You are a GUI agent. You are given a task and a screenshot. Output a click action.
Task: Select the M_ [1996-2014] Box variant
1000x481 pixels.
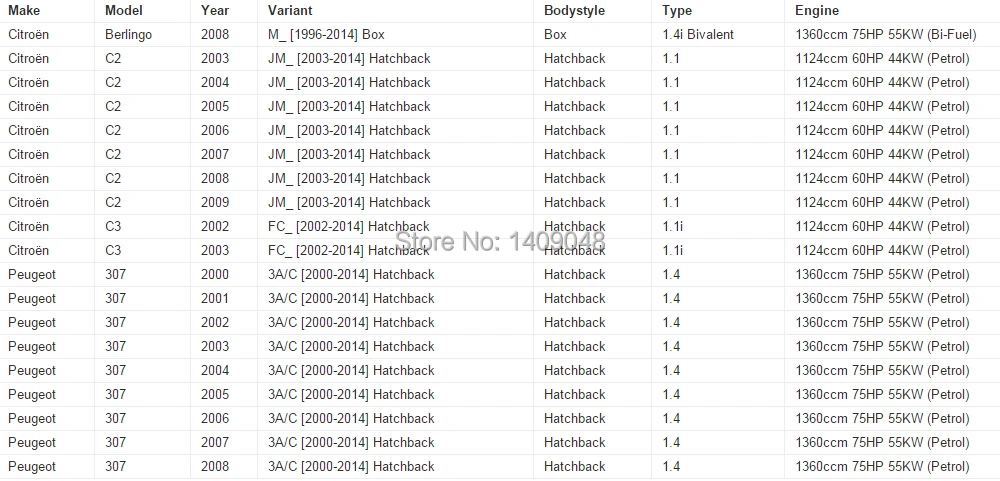[x=326, y=34]
